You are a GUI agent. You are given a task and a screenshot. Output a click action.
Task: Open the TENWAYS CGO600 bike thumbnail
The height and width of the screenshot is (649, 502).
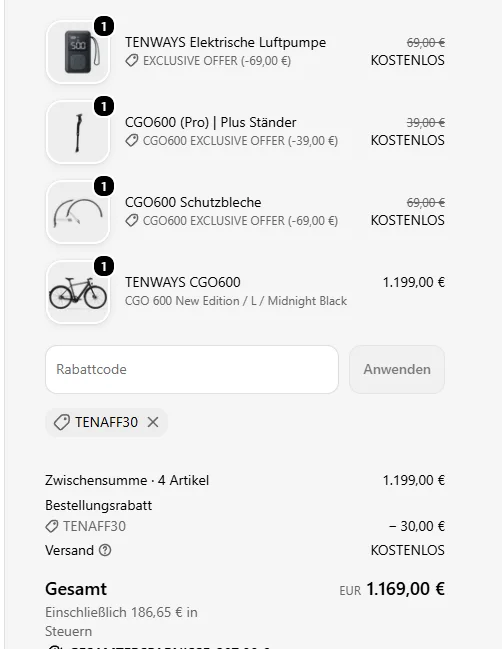pos(78,292)
